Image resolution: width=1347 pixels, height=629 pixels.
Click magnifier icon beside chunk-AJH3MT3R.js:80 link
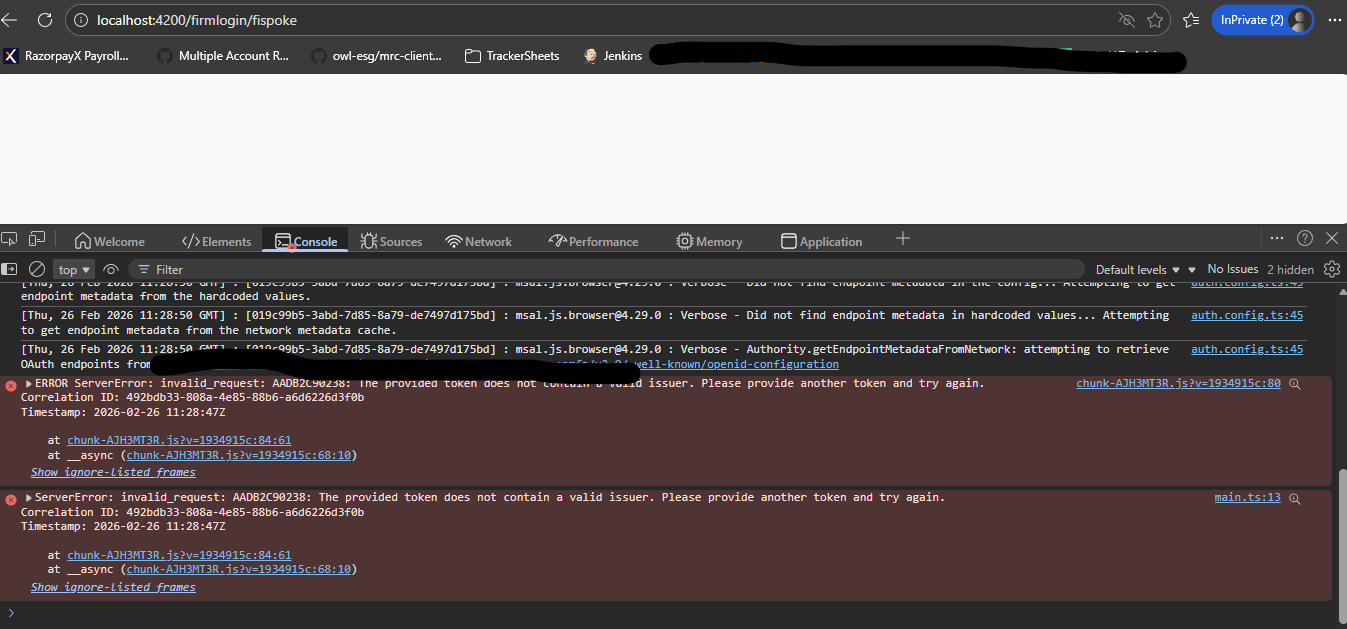coord(1295,384)
